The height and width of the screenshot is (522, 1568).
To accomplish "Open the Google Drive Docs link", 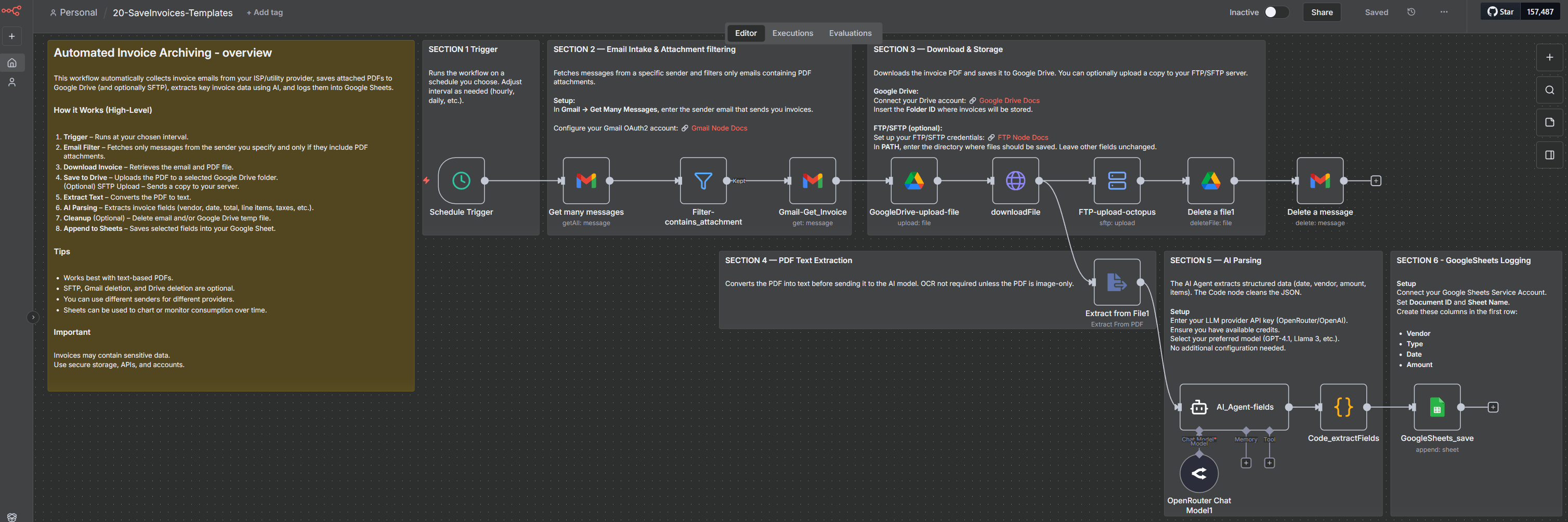I will pos(1009,101).
